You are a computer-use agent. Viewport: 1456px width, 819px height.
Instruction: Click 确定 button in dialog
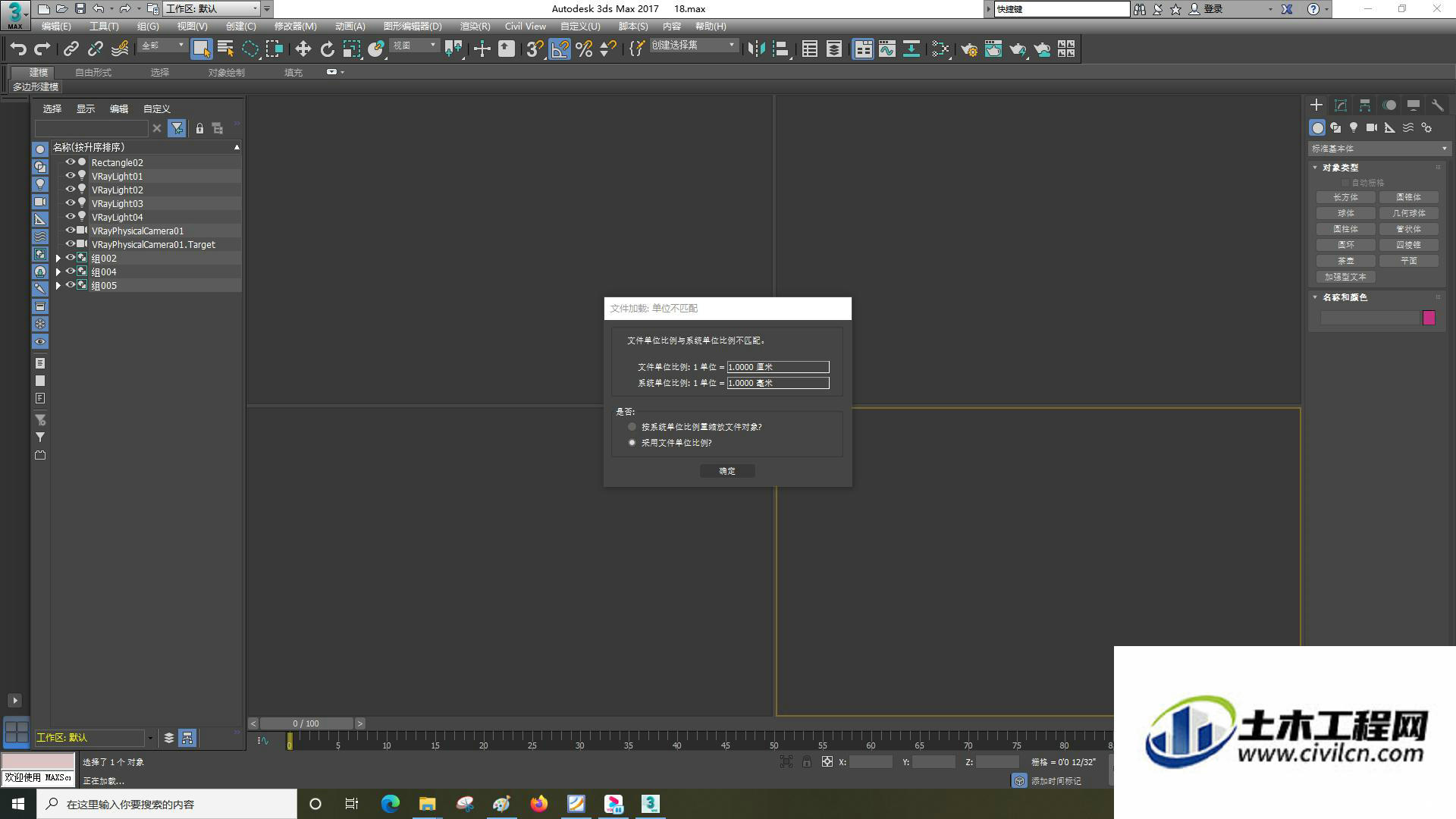tap(727, 470)
